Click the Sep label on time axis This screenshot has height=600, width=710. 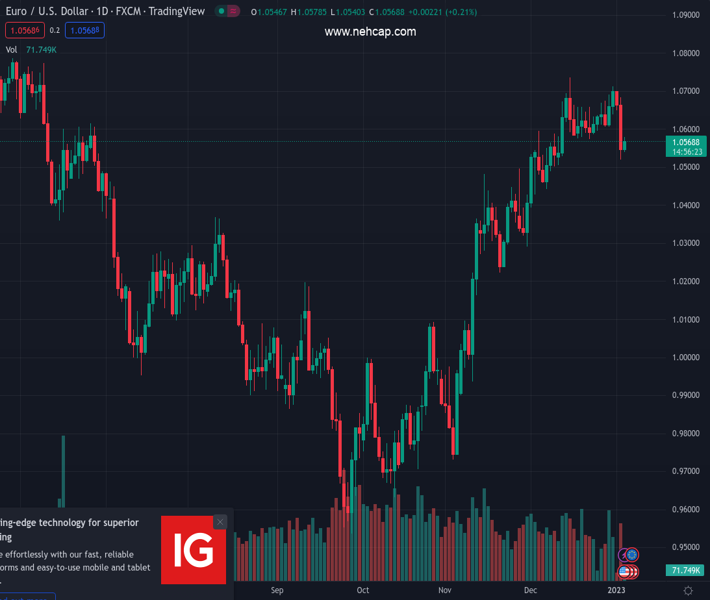277,590
